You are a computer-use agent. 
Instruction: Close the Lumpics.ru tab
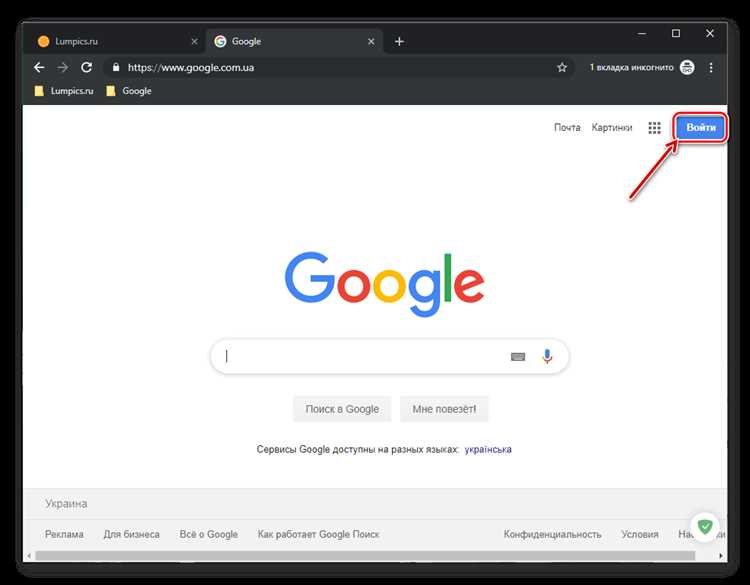pos(194,42)
